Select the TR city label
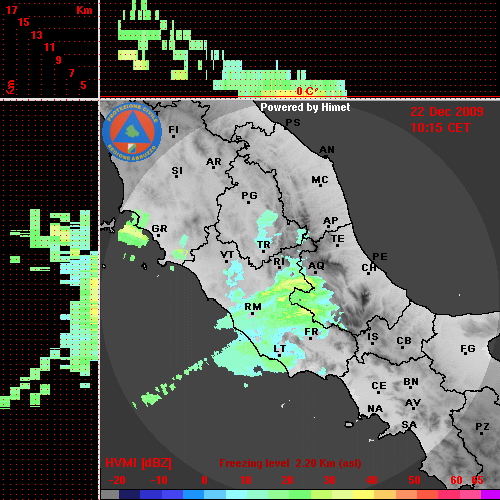 pyautogui.click(x=263, y=245)
